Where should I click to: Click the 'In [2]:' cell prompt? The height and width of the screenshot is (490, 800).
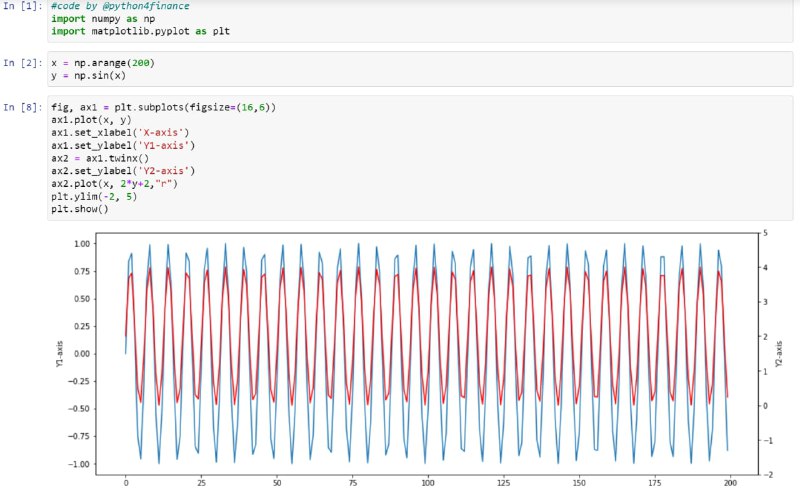[22, 63]
